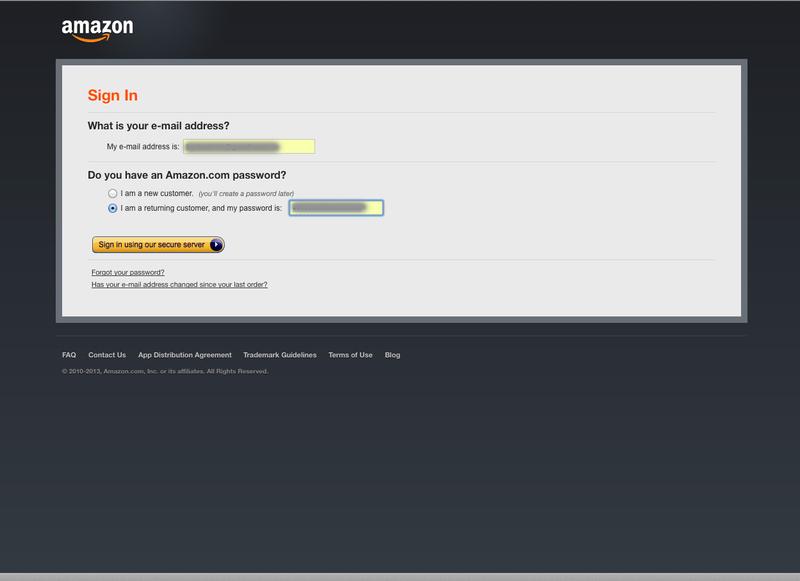Click the "Sign In" heading
Screen dimensions: 800x581
click(x=113, y=95)
